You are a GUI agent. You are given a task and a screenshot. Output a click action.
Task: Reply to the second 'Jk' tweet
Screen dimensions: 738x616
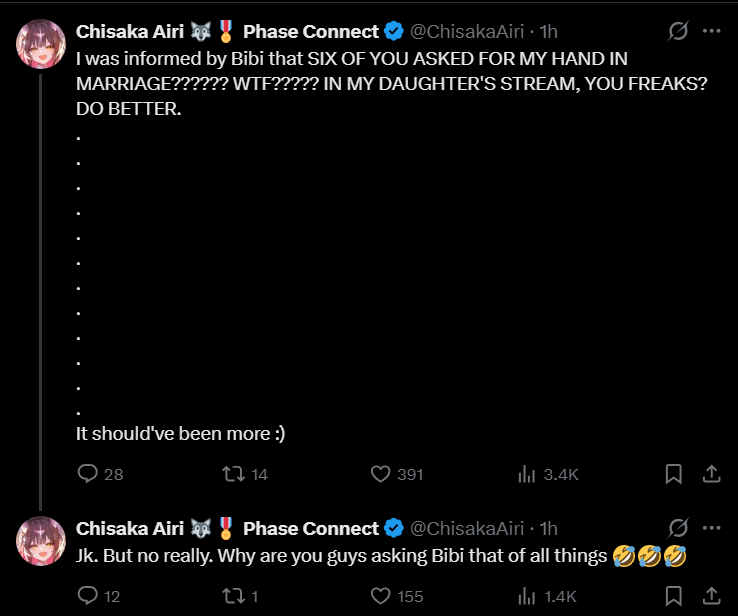[x=88, y=596]
